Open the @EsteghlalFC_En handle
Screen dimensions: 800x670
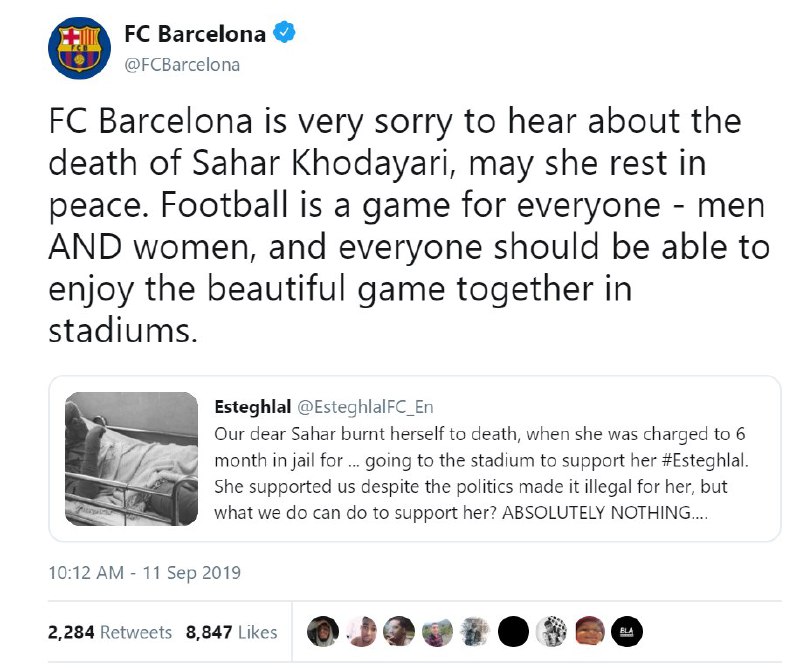click(x=355, y=406)
